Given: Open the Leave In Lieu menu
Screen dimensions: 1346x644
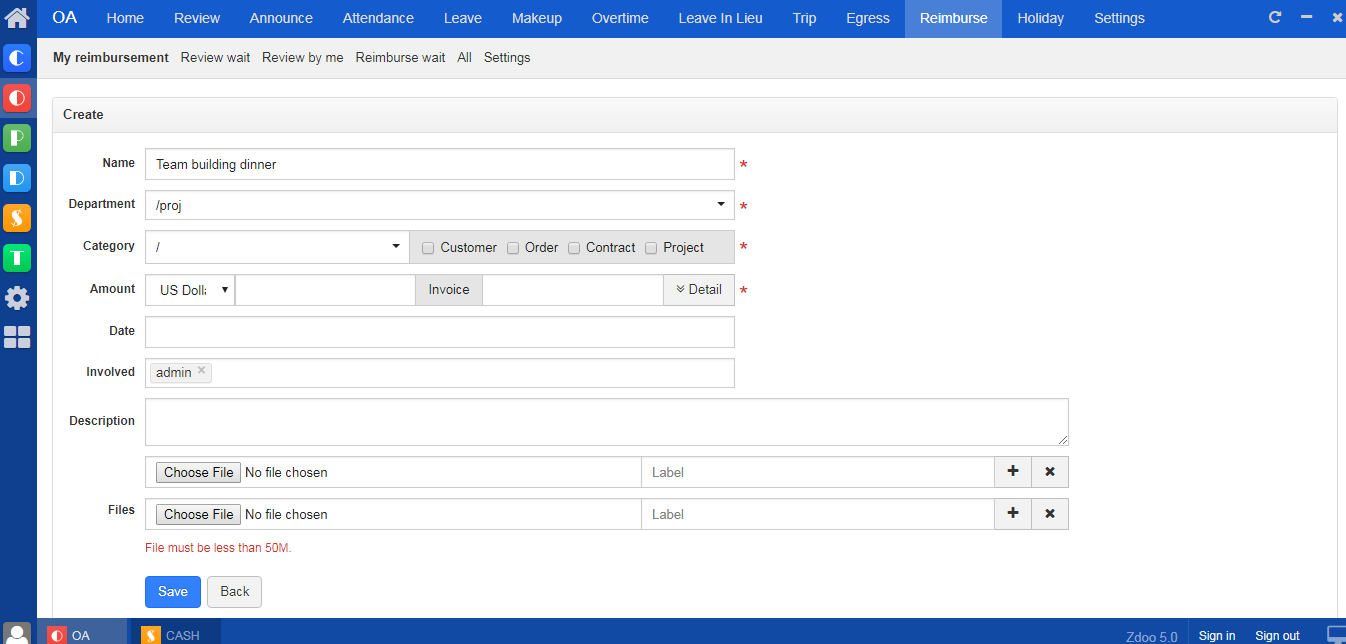Looking at the screenshot, I should [720, 18].
